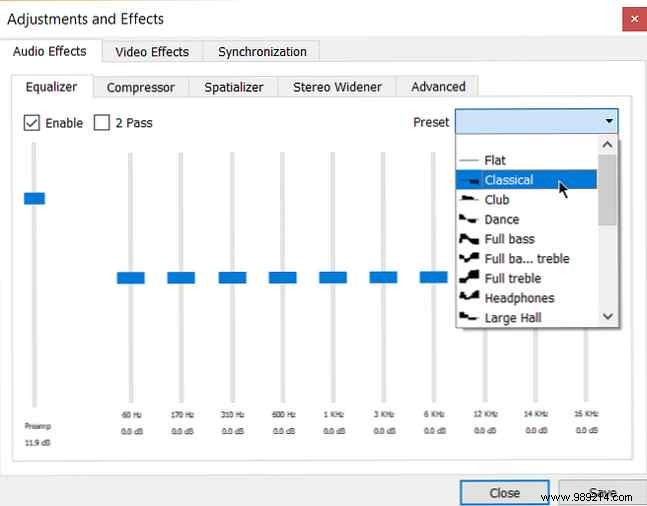This screenshot has width=647, height=506.
Task: Click the Flat preset curve icon
Action: (x=469, y=160)
